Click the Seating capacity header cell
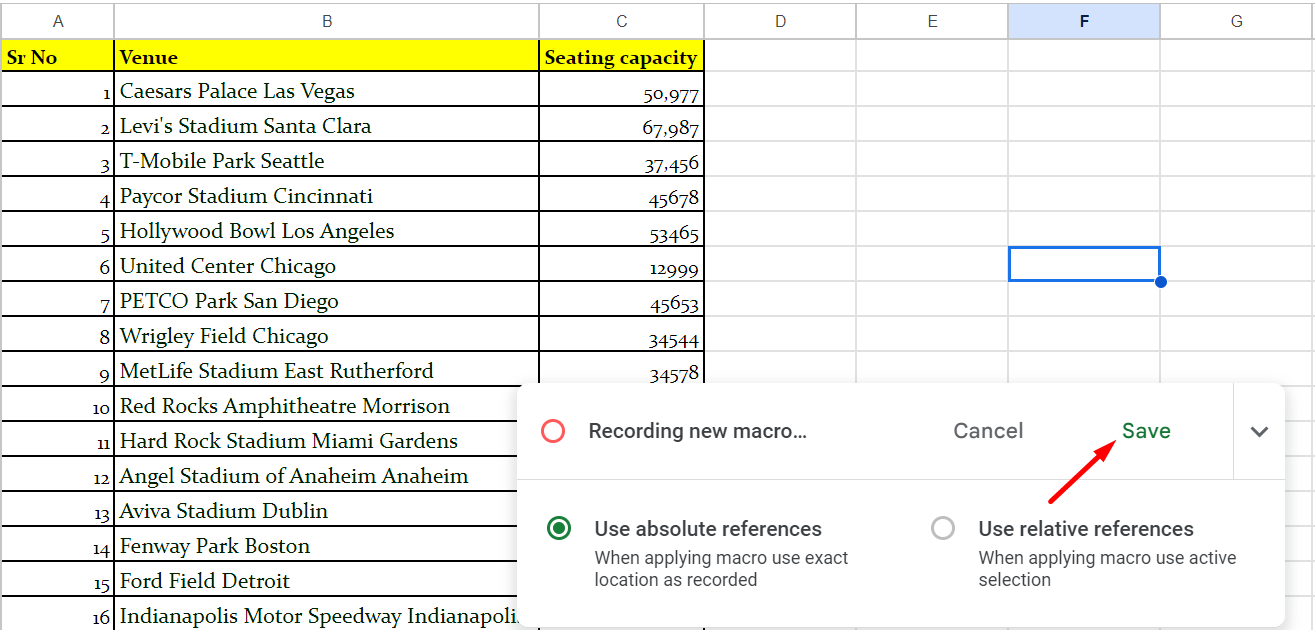1315x630 pixels. (x=622, y=56)
